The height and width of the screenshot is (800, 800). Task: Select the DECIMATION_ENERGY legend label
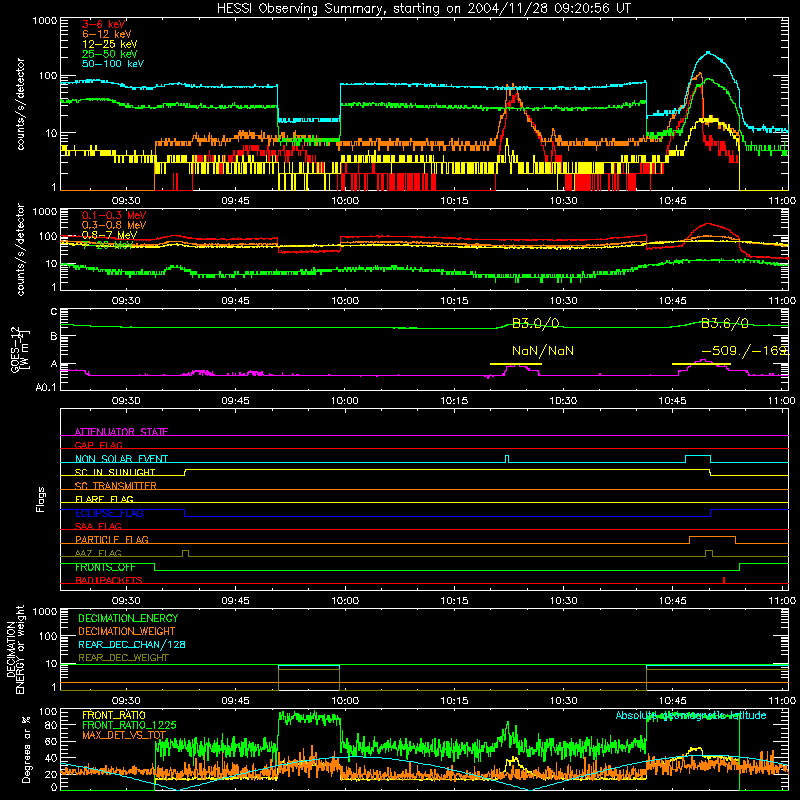point(128,618)
